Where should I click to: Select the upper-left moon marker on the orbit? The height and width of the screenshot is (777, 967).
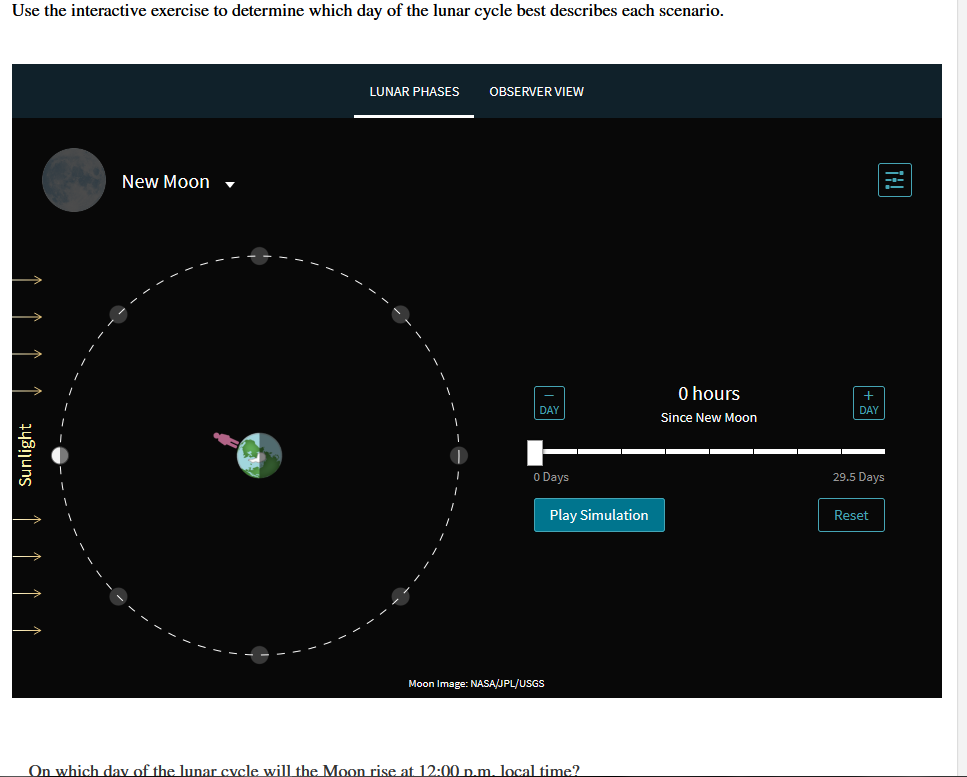point(118,314)
